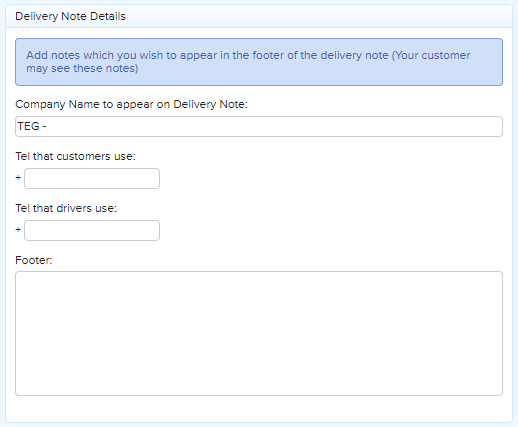This screenshot has width=518, height=427.
Task: Click plus sign before customers telephone field
Action: (18, 178)
